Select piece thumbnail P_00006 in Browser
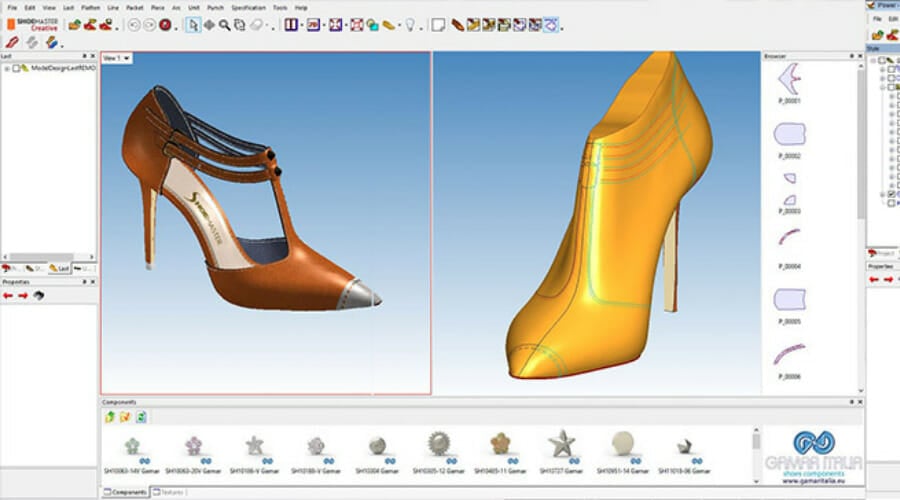900x500 pixels. pos(789,354)
